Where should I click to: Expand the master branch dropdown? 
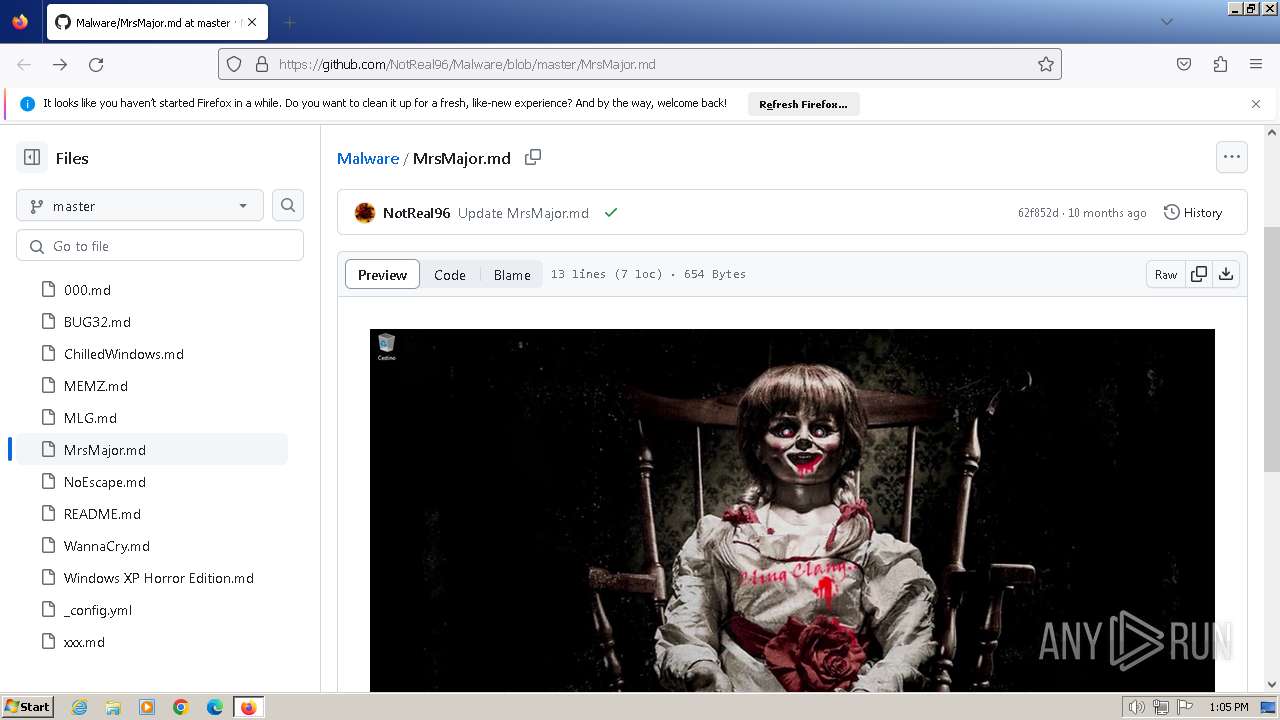tap(140, 206)
